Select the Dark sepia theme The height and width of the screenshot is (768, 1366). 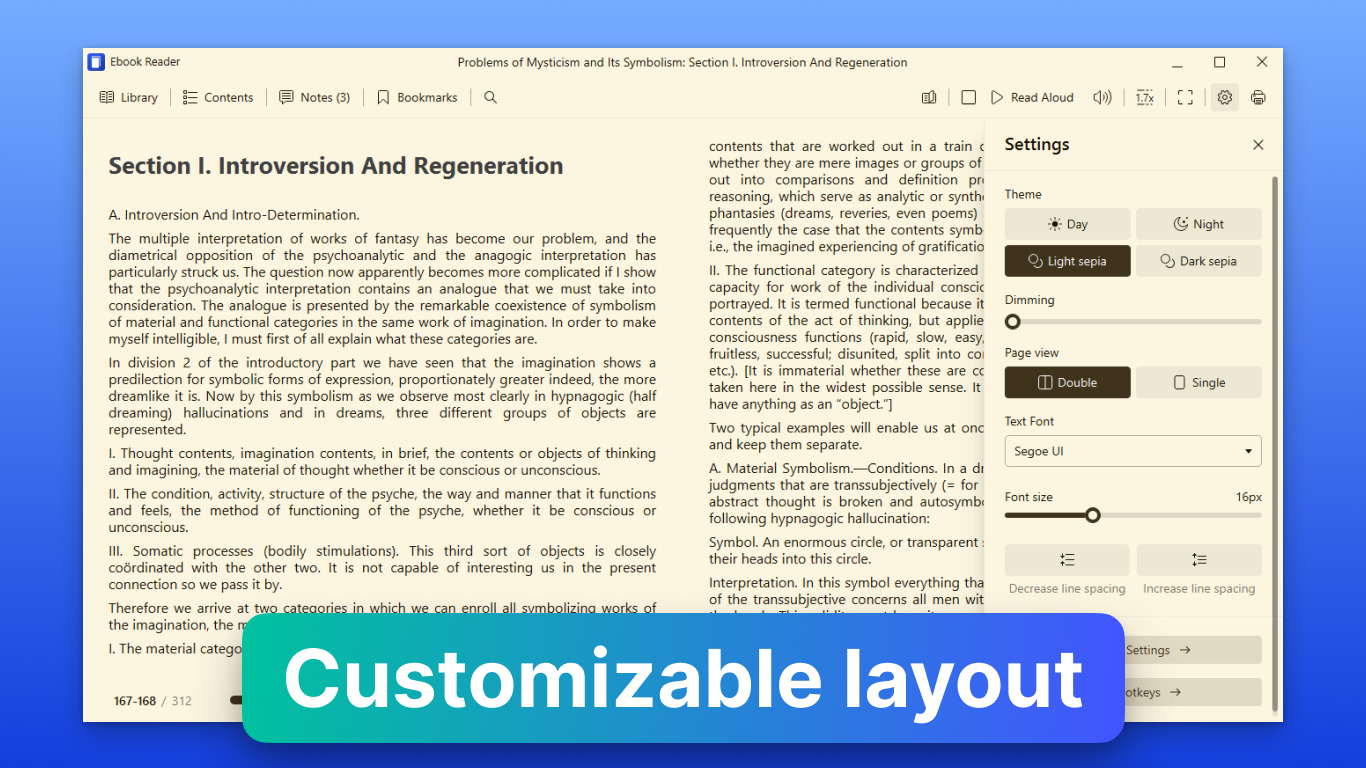1198,261
